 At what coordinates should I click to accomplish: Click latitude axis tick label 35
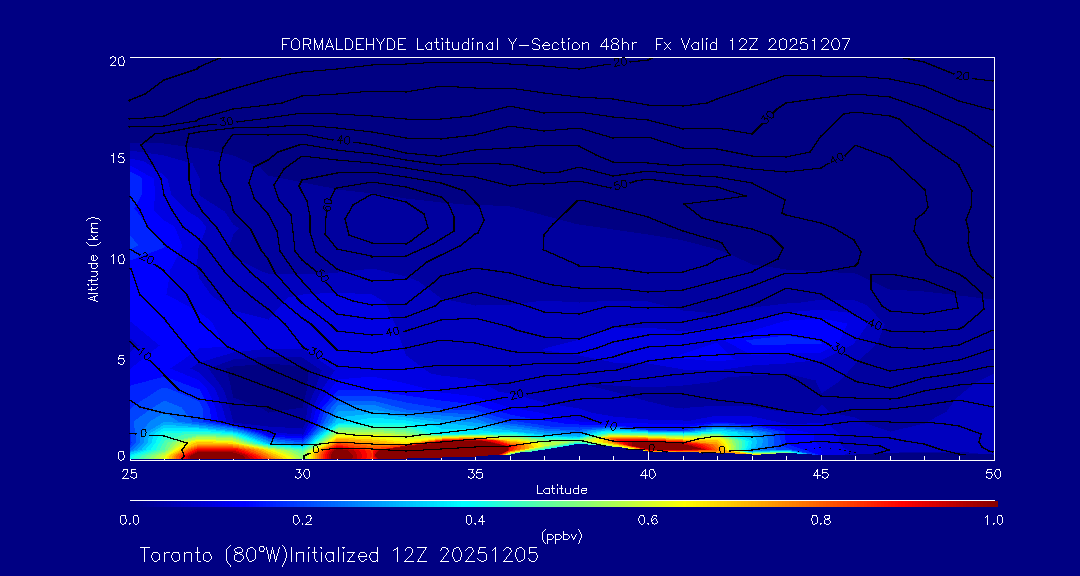coord(475,474)
